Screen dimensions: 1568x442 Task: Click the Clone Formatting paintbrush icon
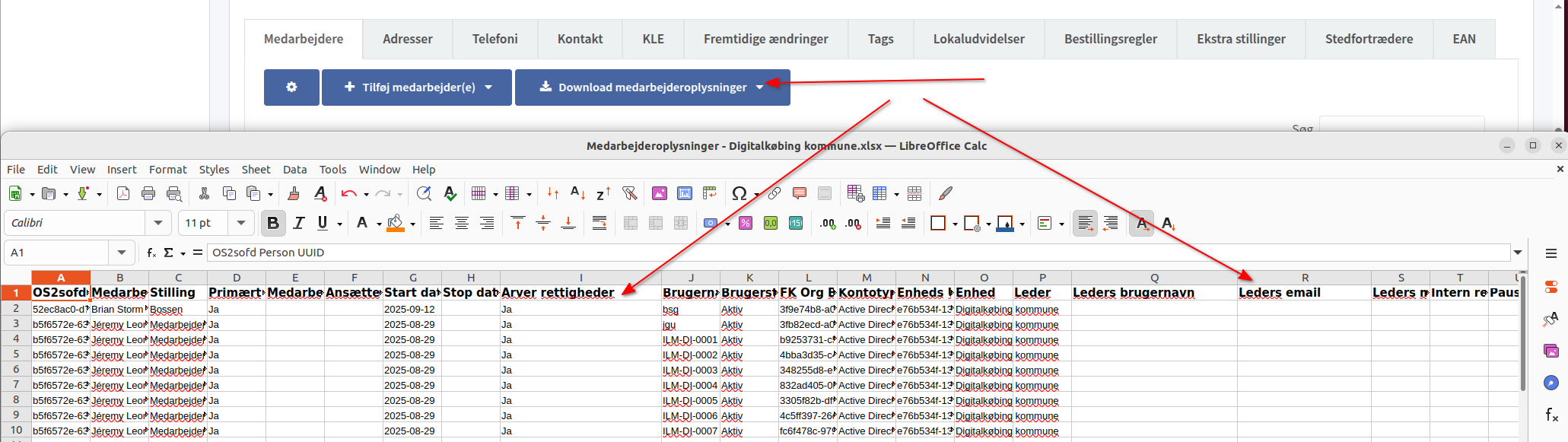point(293,194)
